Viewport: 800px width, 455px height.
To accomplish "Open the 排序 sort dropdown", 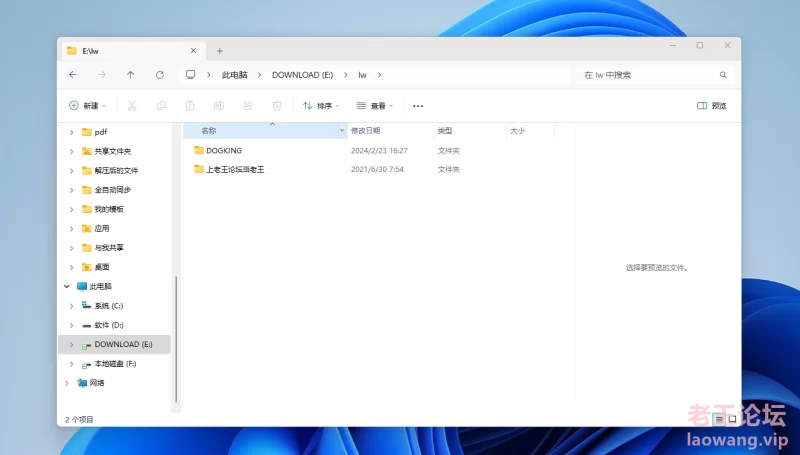I will click(x=321, y=106).
